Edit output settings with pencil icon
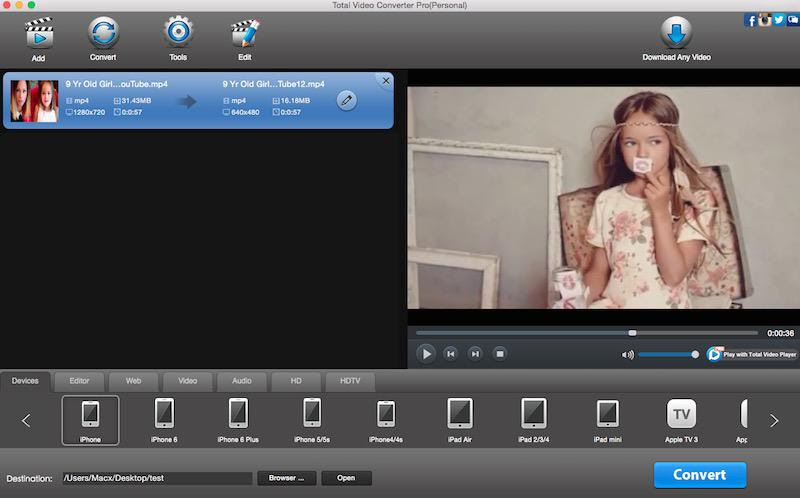Image resolution: width=800 pixels, height=498 pixels. pos(346,101)
